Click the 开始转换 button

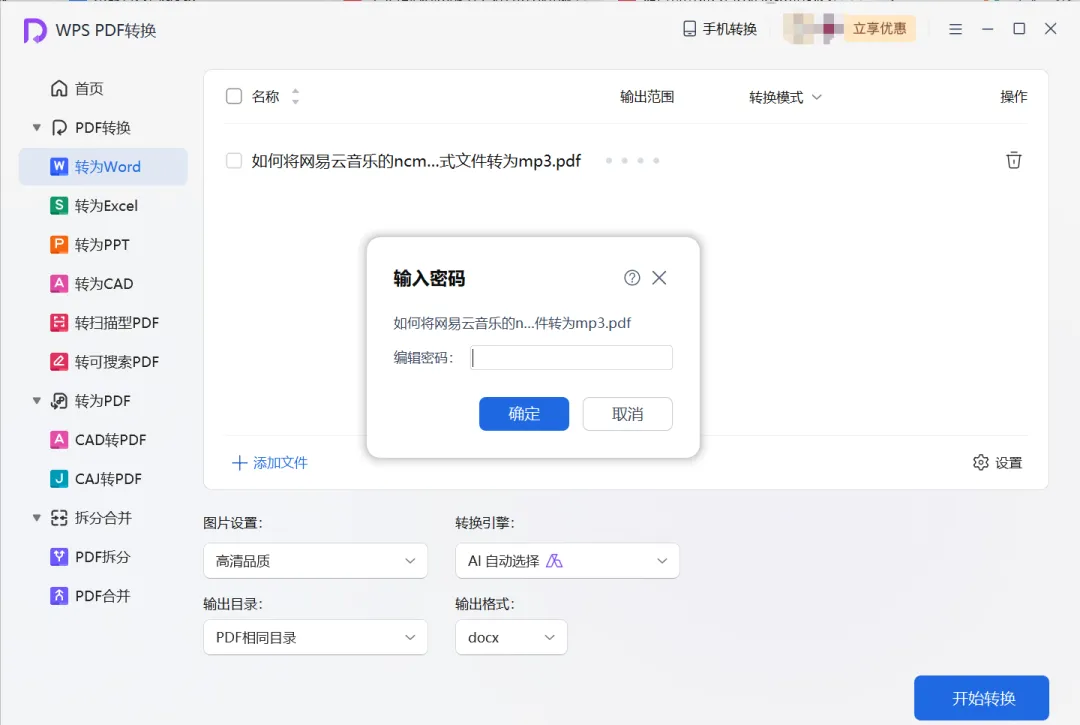[982, 698]
